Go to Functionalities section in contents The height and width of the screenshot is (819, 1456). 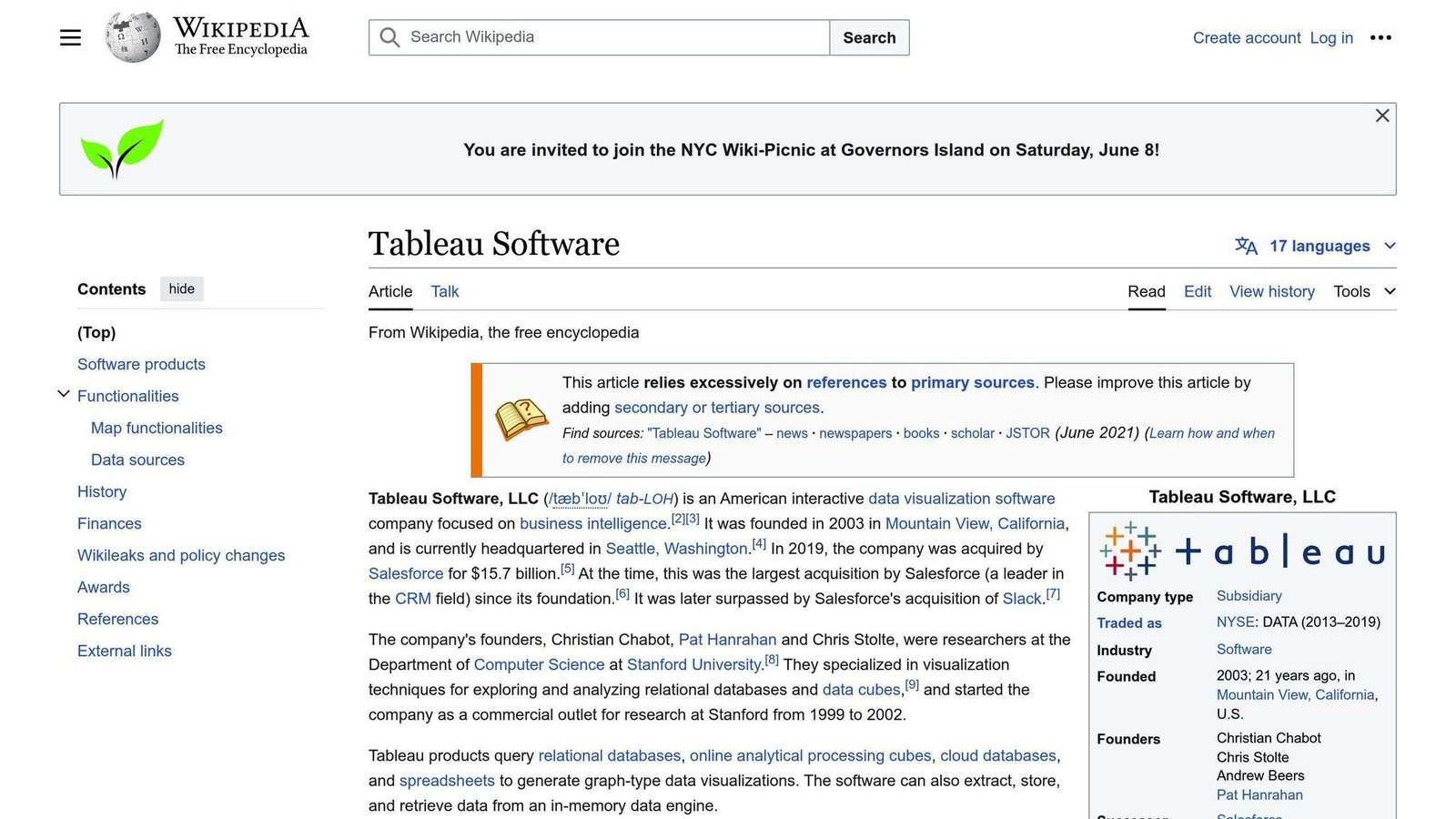pyautogui.click(x=128, y=396)
